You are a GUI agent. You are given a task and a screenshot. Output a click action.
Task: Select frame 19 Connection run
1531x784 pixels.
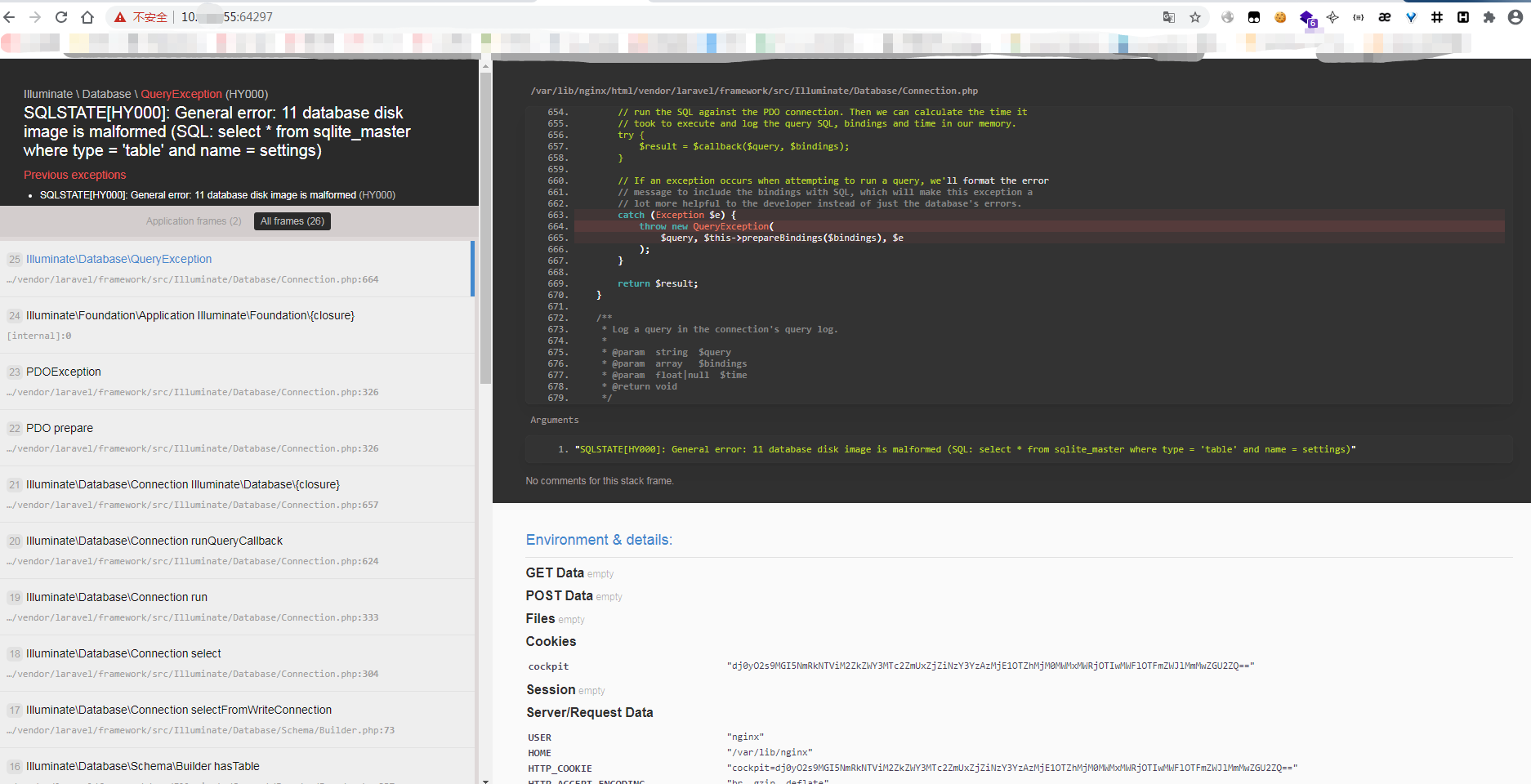point(237,607)
